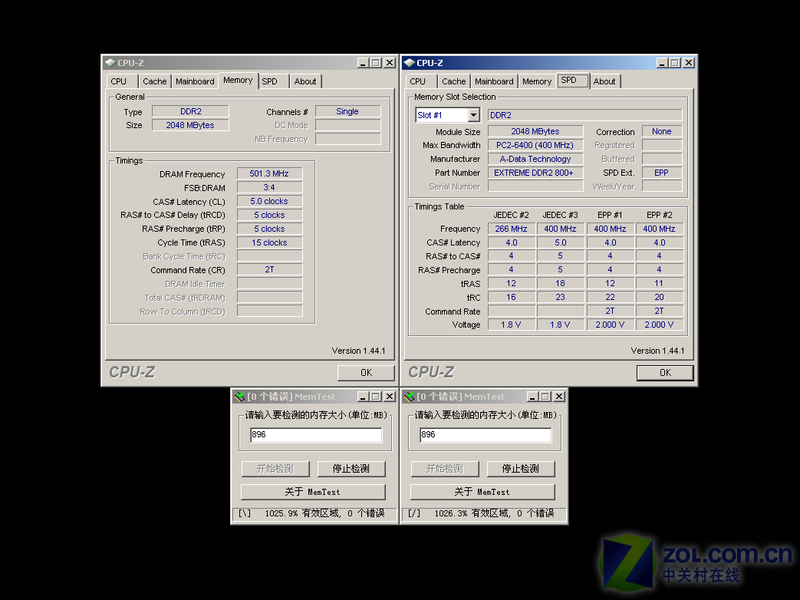Click the Channels # value Single
Viewport: 800px width, 600px height.
(x=347, y=111)
